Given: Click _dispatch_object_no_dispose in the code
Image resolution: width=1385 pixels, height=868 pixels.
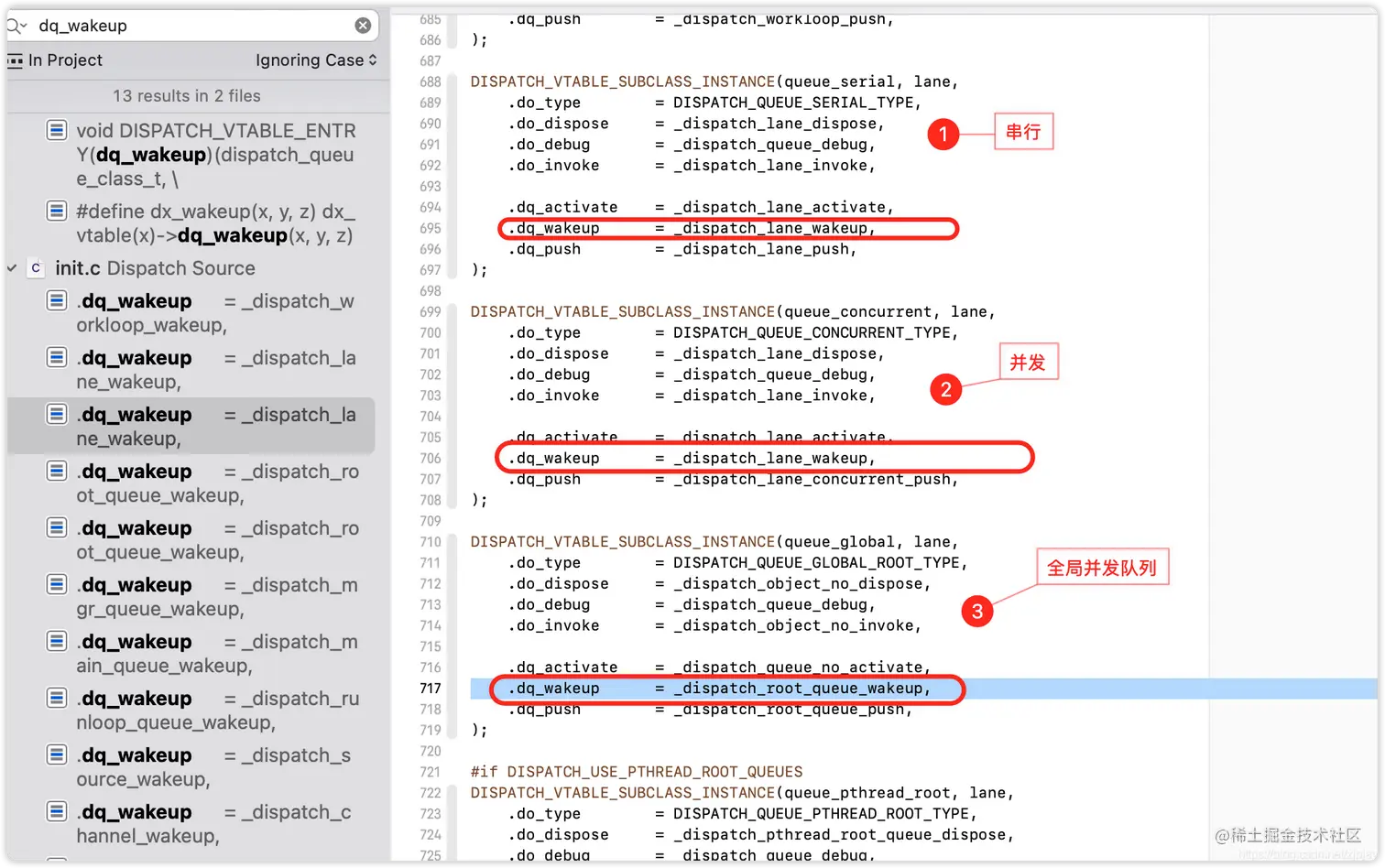Looking at the screenshot, I should coord(798,584).
